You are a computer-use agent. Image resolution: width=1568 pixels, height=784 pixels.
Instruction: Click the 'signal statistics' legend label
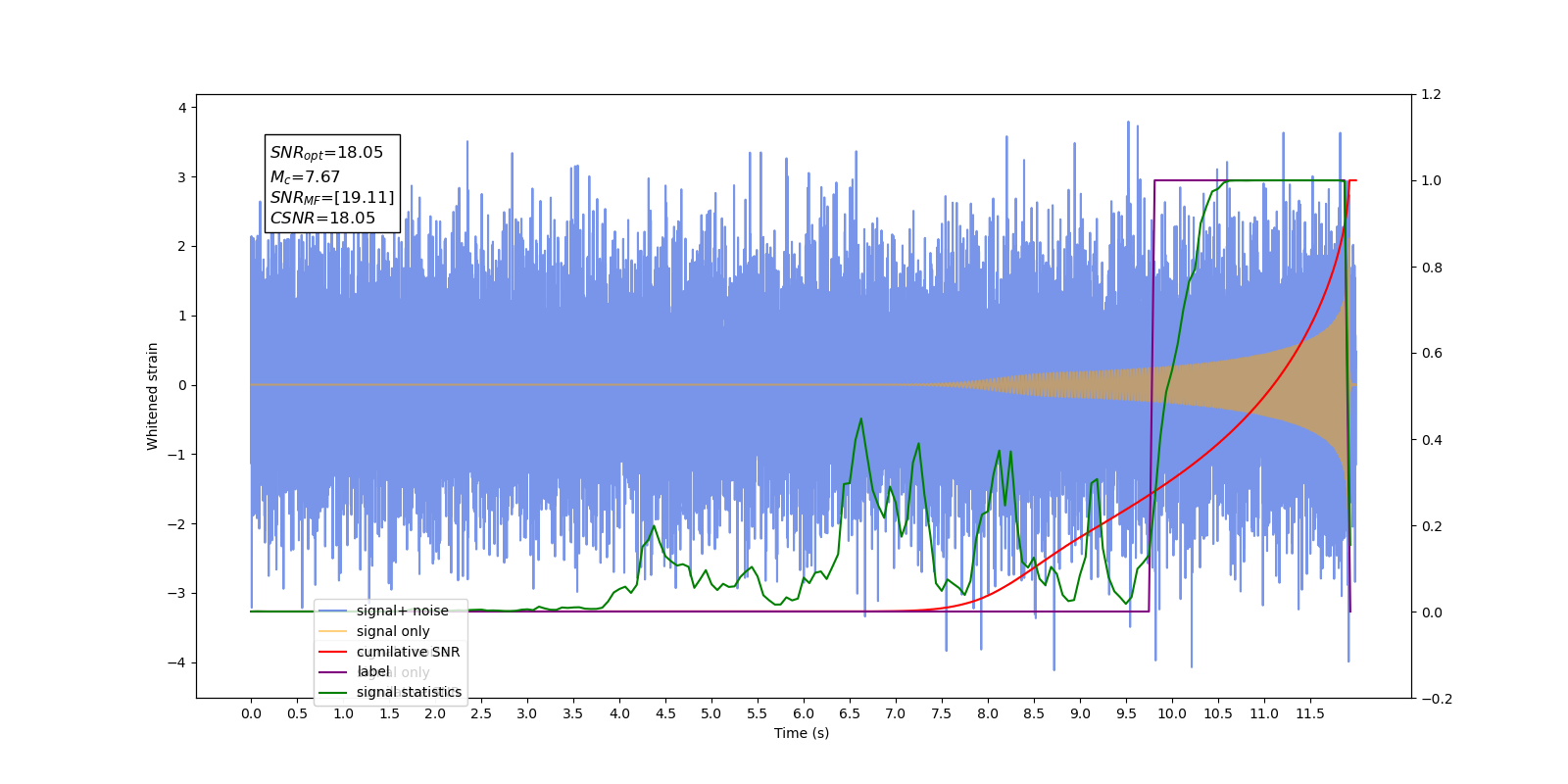point(409,692)
